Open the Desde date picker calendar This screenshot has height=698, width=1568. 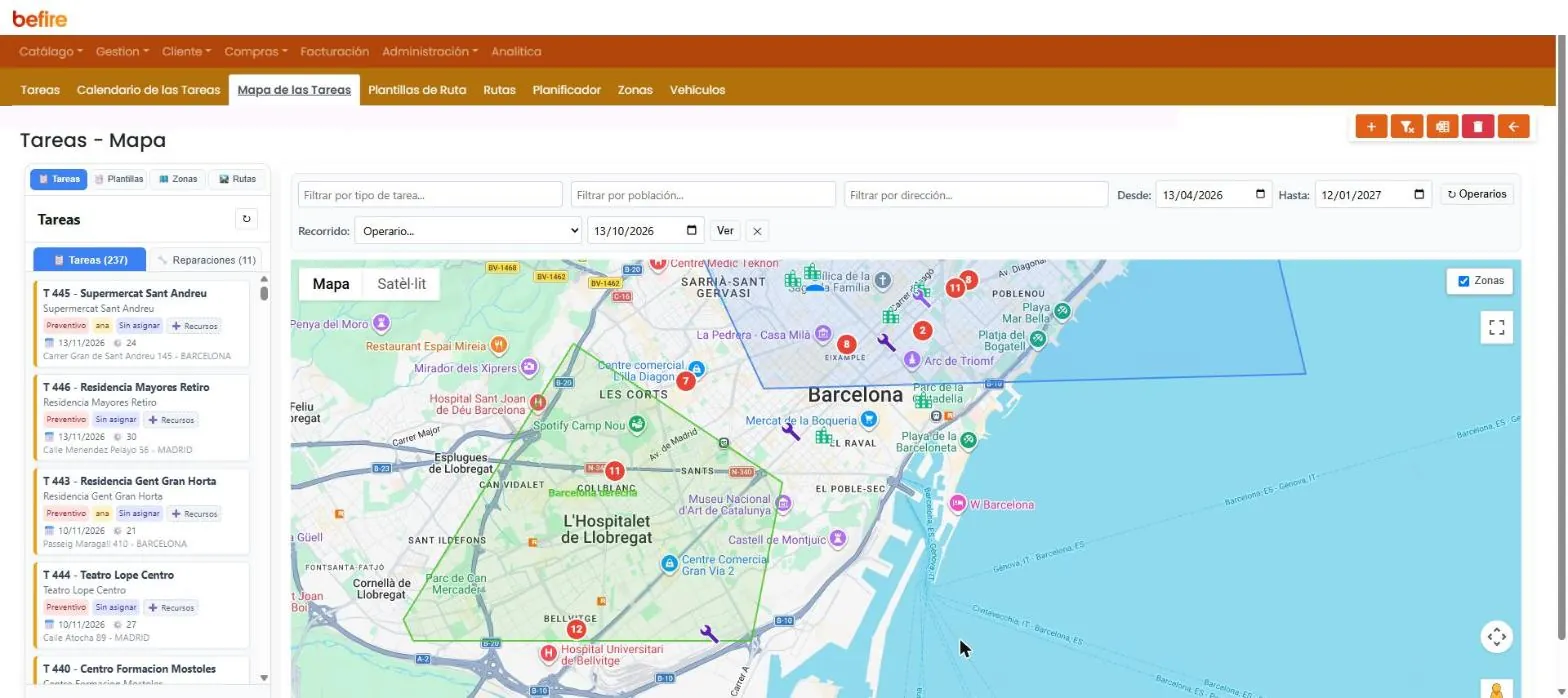(x=1260, y=194)
